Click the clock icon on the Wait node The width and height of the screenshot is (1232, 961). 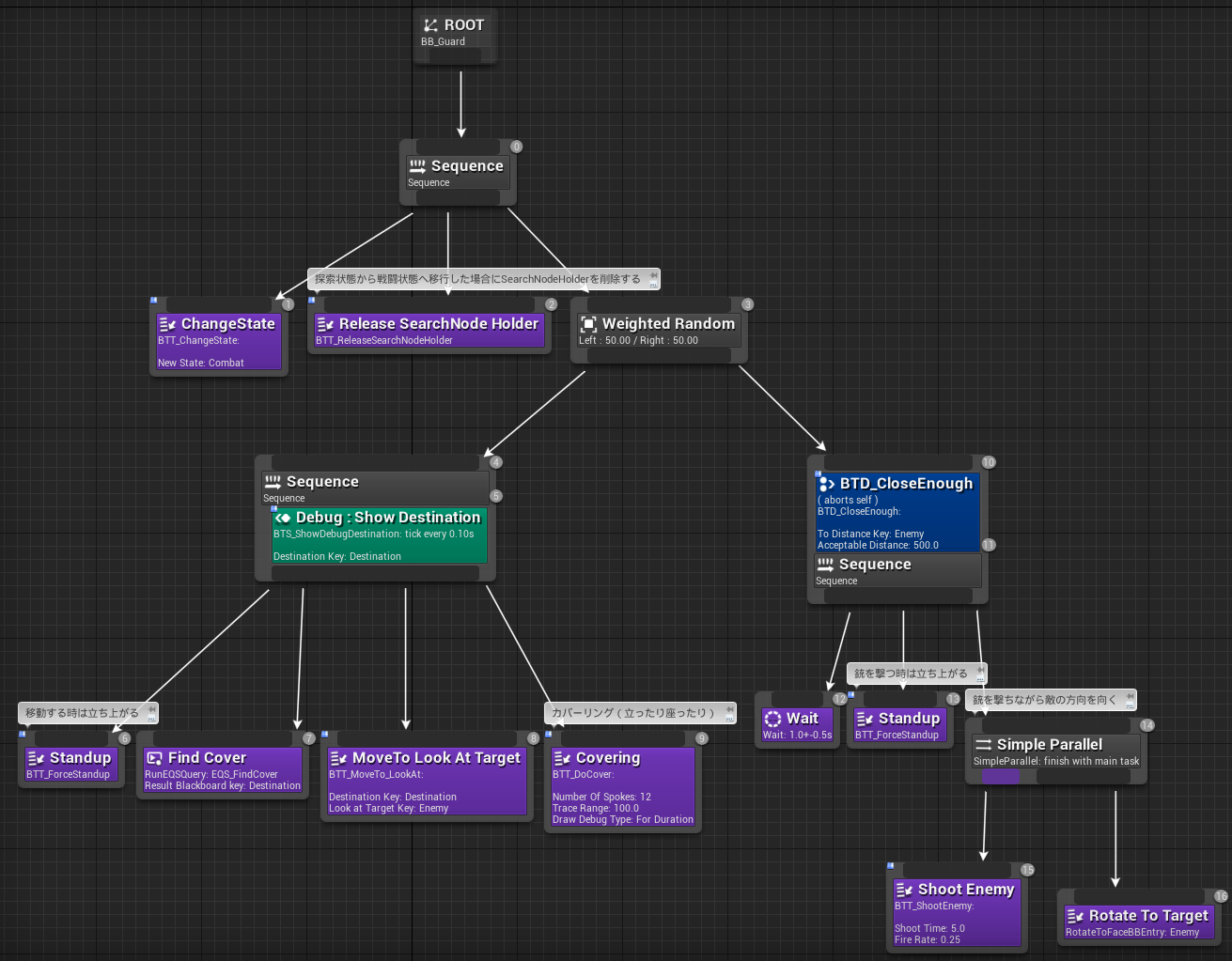click(772, 718)
